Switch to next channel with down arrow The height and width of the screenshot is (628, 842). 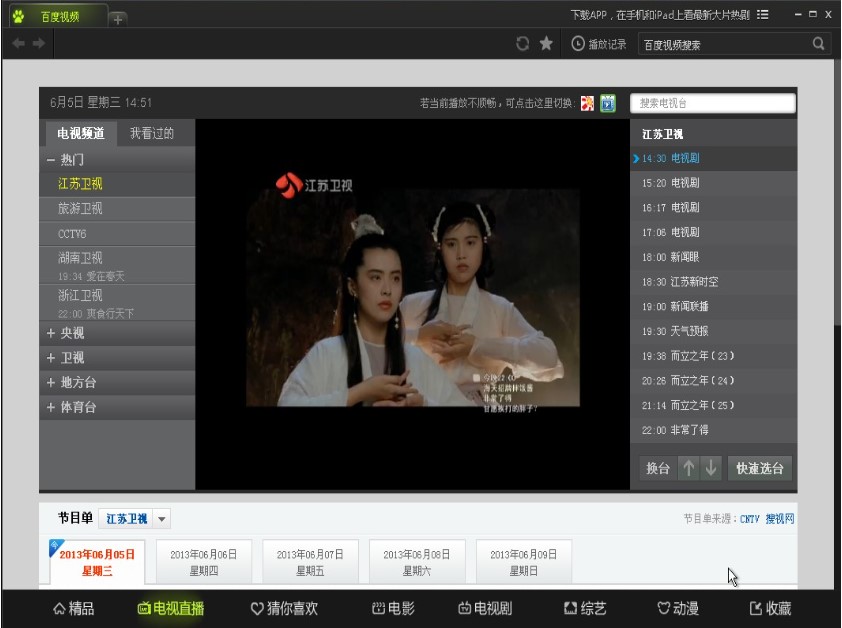[x=711, y=468]
